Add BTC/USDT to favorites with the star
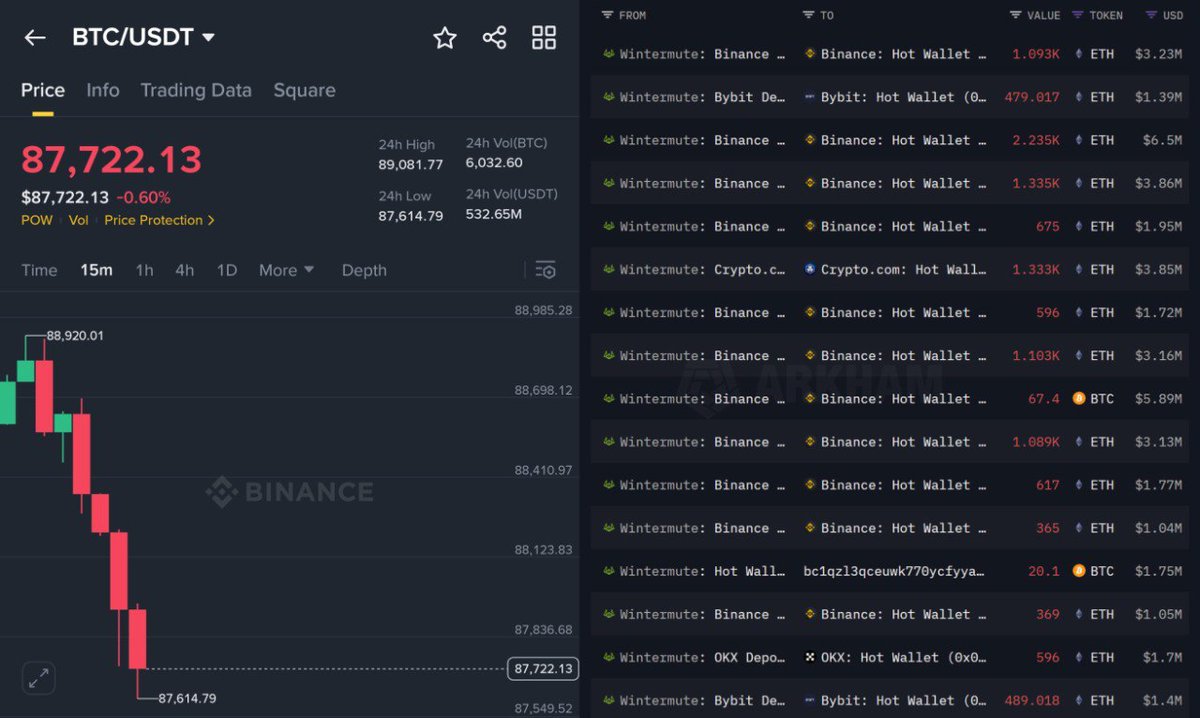The height and width of the screenshot is (718, 1200). pos(445,38)
